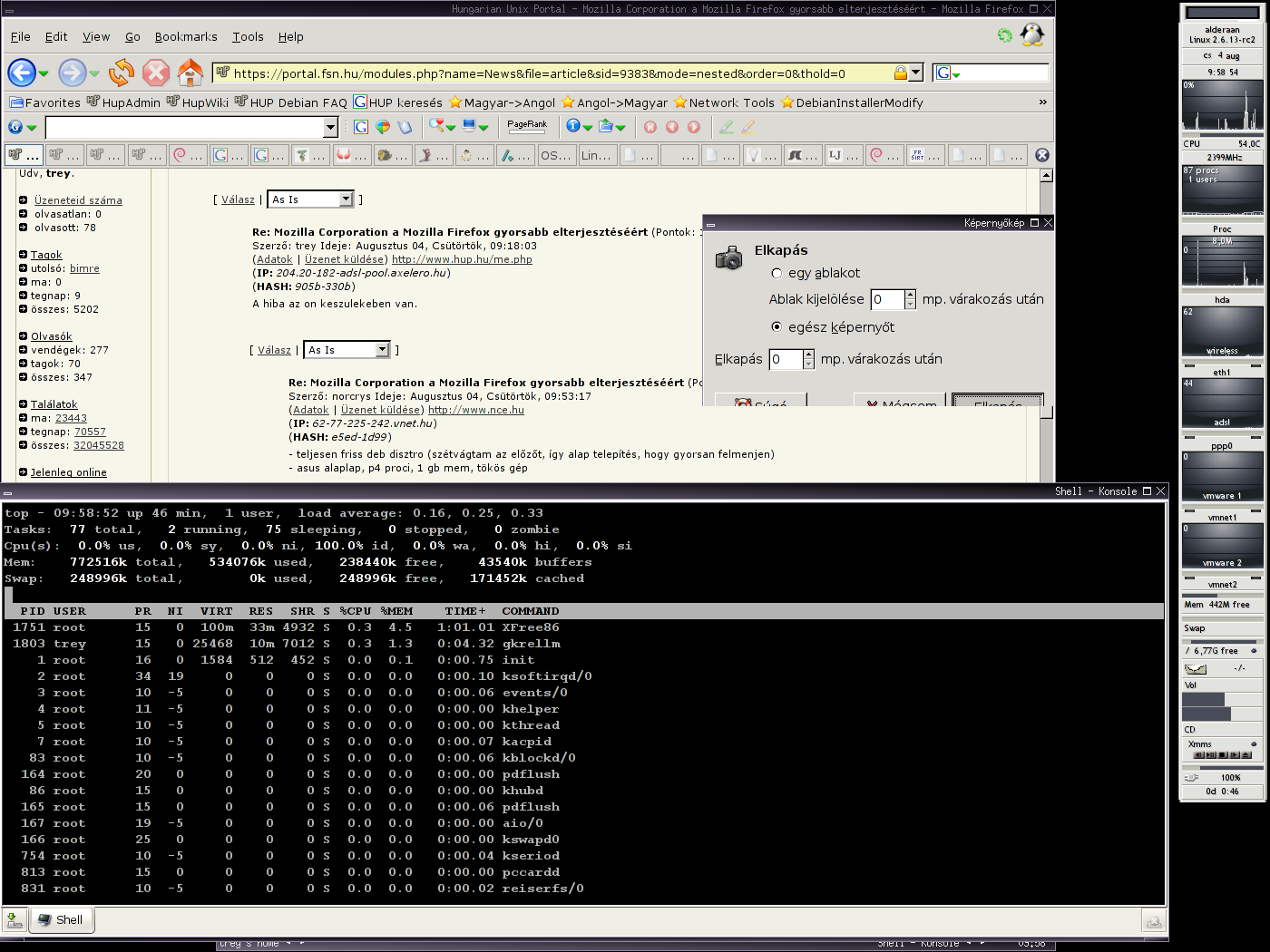Close the current tab with tab-bar X
This screenshot has height=952, width=1270.
[x=1042, y=155]
